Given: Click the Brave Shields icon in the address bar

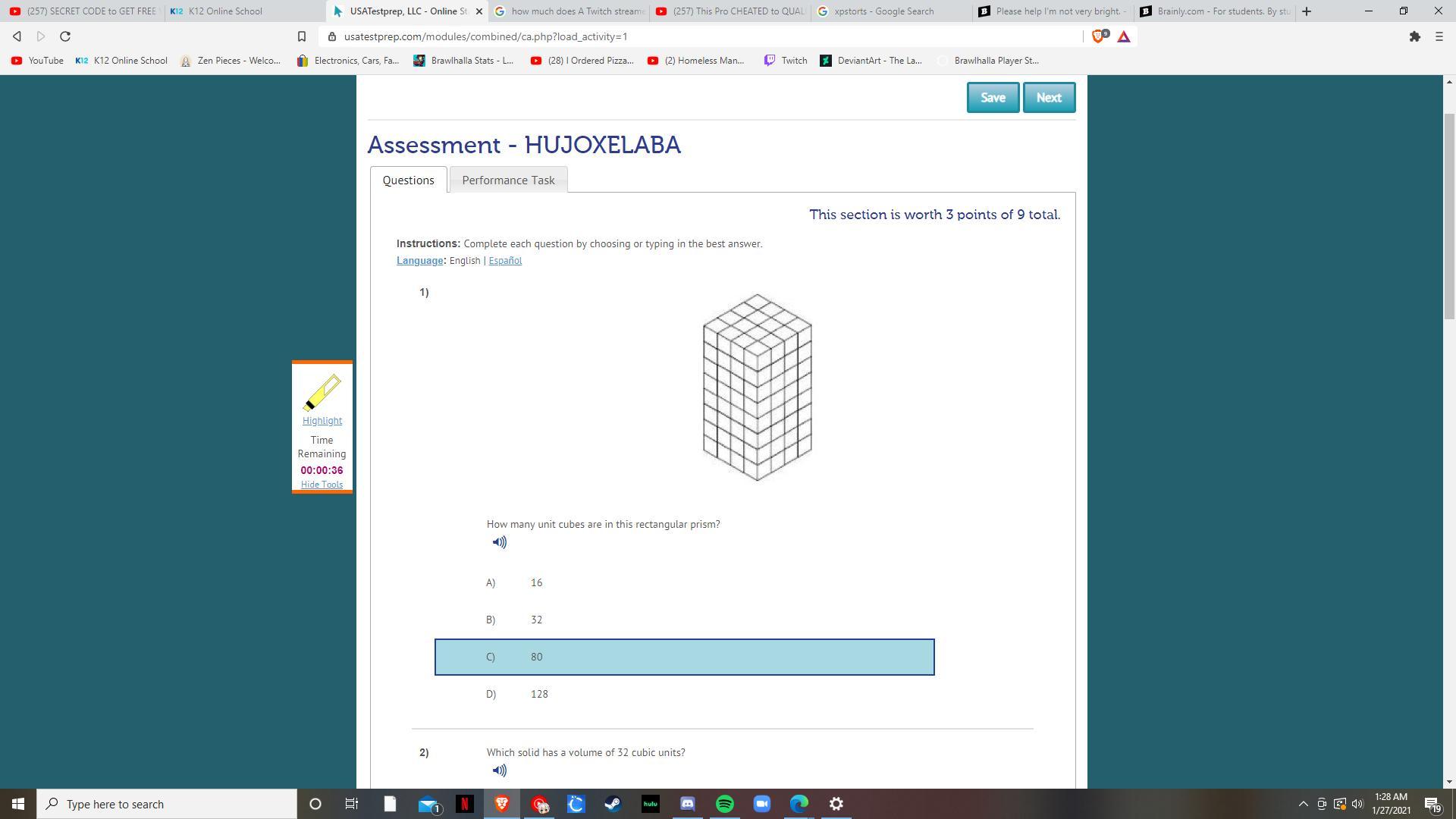Looking at the screenshot, I should (x=1099, y=36).
